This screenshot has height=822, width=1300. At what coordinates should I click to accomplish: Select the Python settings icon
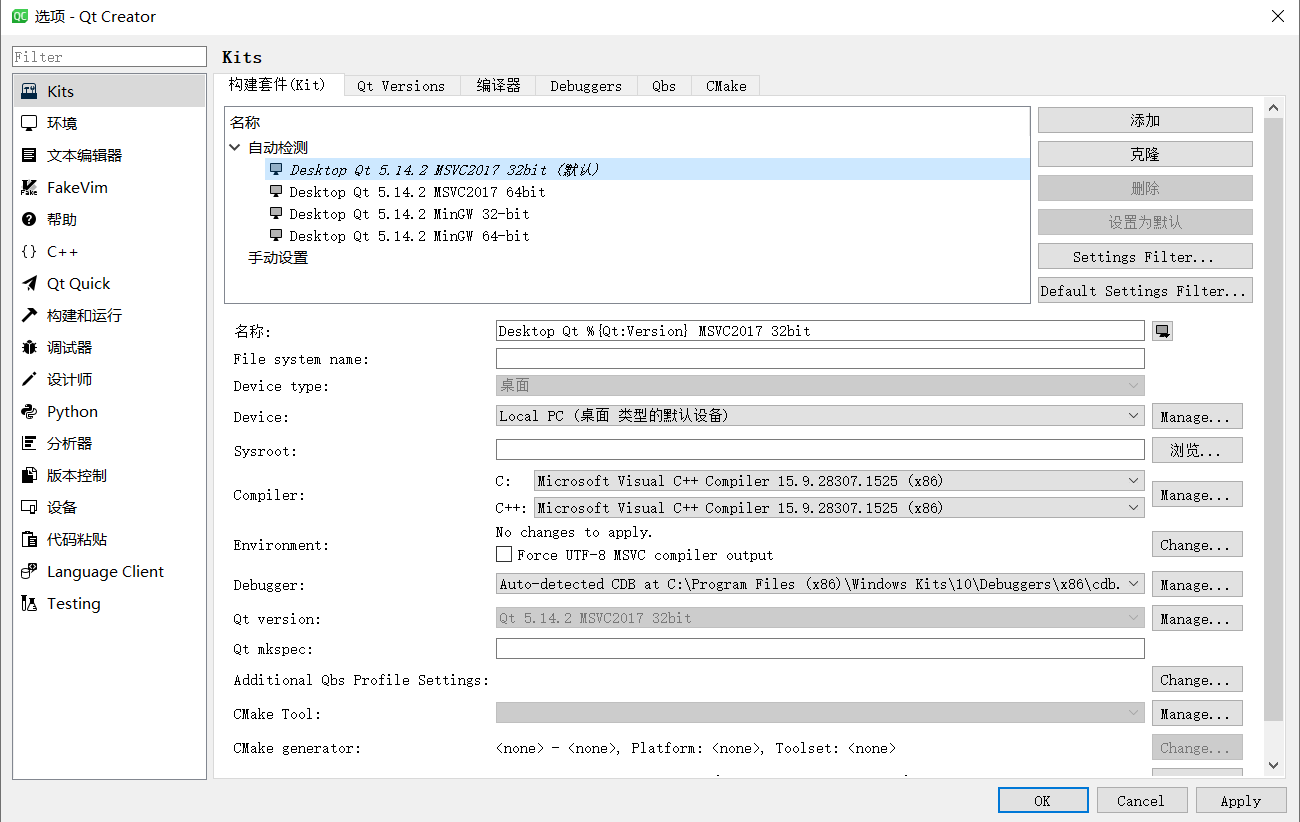33,411
